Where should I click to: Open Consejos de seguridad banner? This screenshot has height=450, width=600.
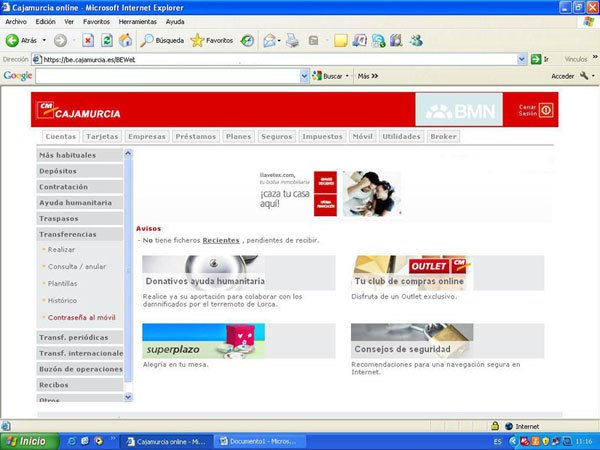point(447,341)
